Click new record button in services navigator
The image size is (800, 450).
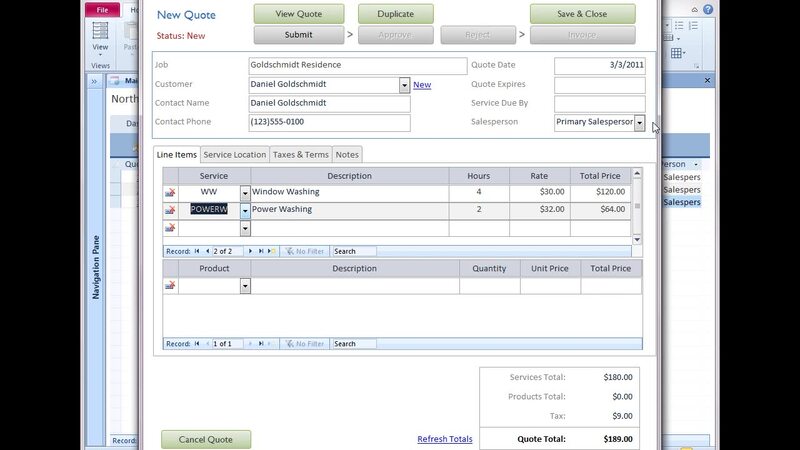pos(271,252)
